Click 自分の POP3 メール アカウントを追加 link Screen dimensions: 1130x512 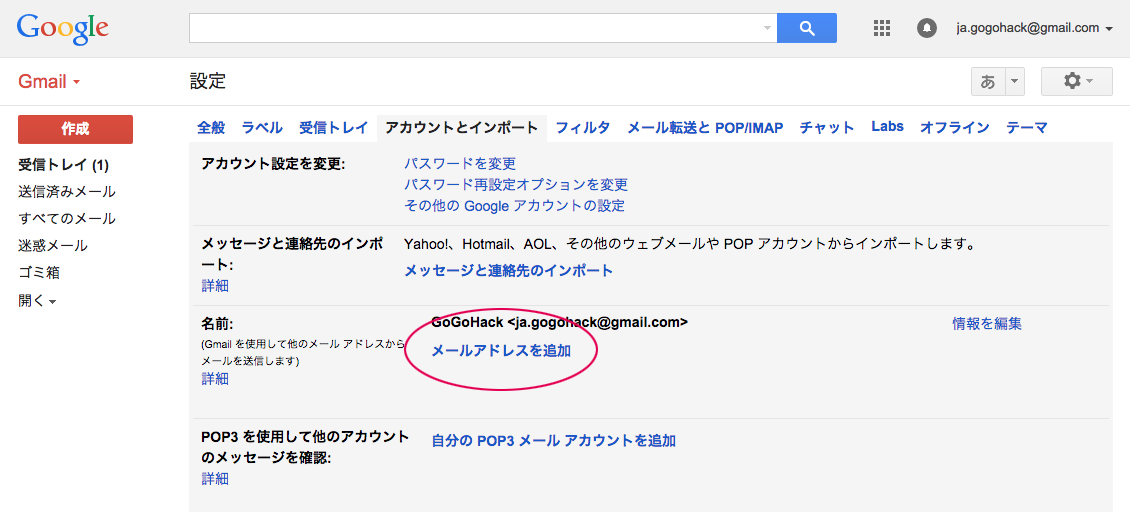click(553, 441)
